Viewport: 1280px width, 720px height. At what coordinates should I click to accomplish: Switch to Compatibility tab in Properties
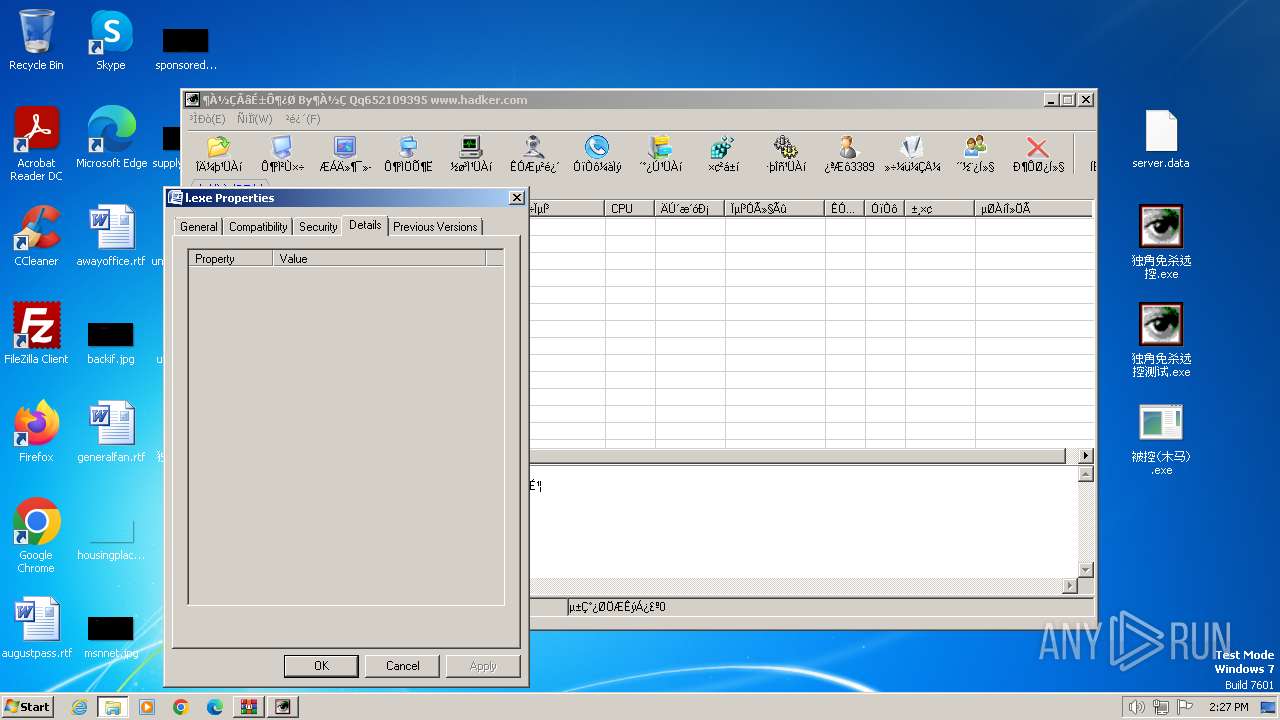coord(258,227)
